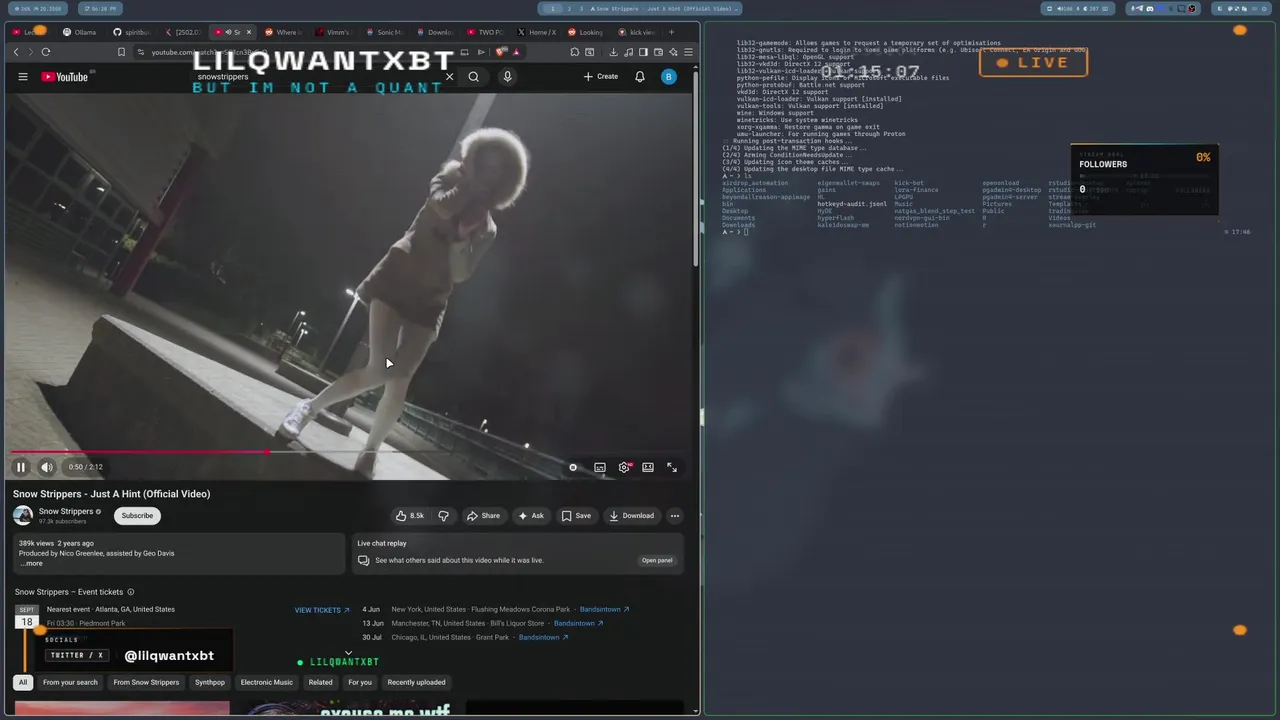
Task: Toggle subtitles/closed captions in player
Action: pyautogui.click(x=600, y=467)
